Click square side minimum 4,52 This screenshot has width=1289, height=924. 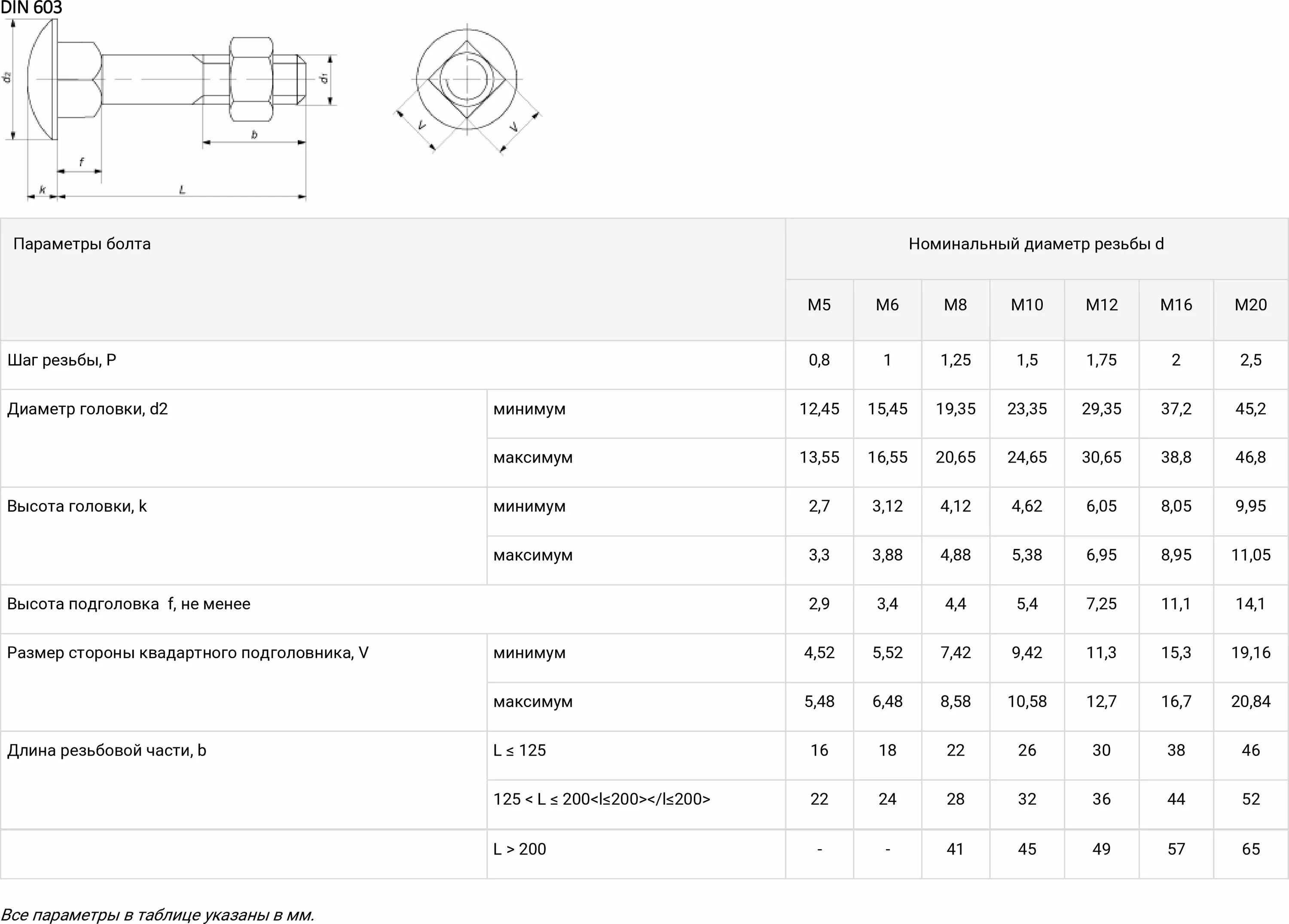click(819, 653)
